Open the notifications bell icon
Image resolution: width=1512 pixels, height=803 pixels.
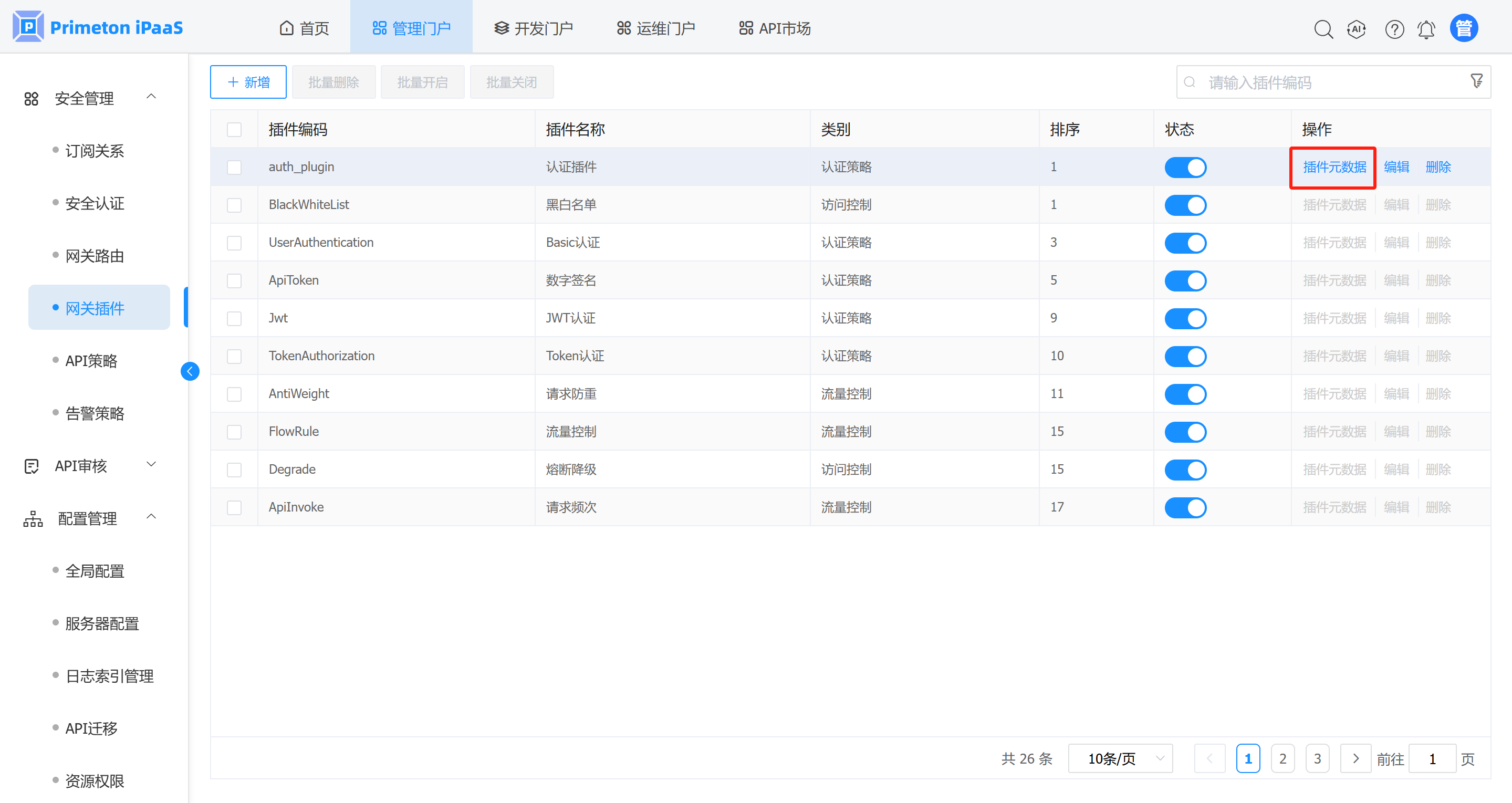pos(1426,29)
